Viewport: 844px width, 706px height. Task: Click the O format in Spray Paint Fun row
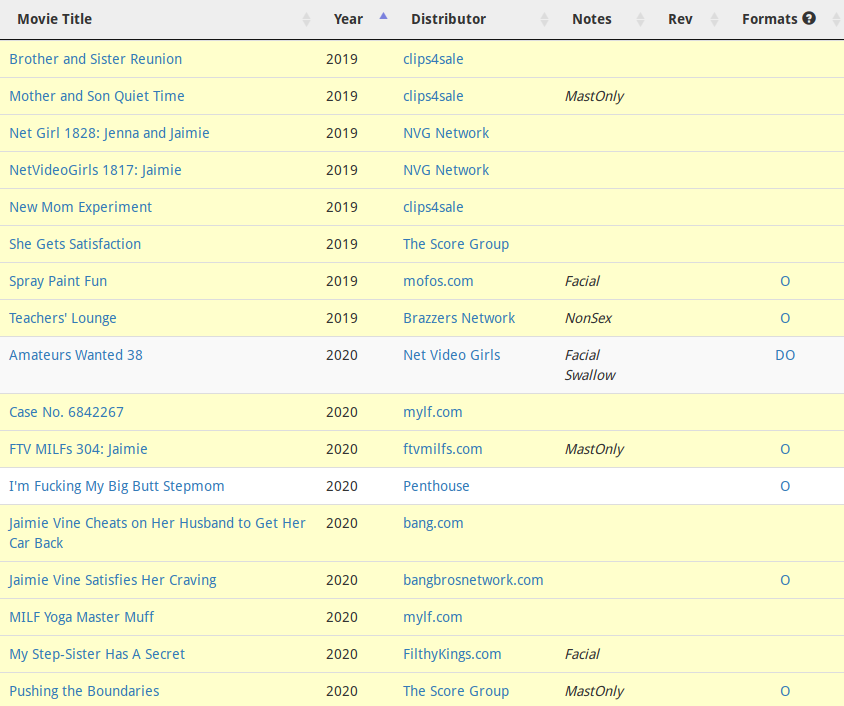(785, 281)
